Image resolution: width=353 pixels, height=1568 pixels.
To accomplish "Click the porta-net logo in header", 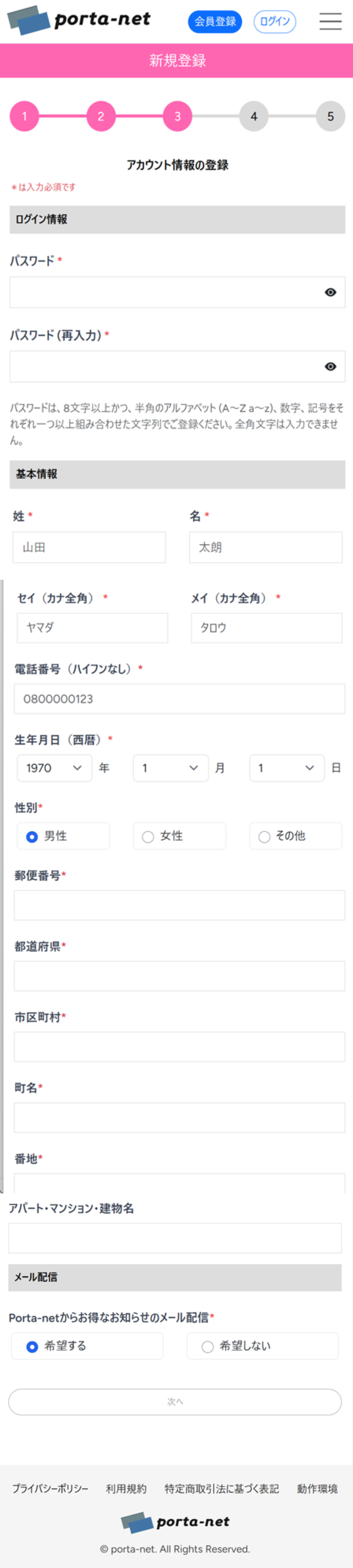I will [79, 20].
